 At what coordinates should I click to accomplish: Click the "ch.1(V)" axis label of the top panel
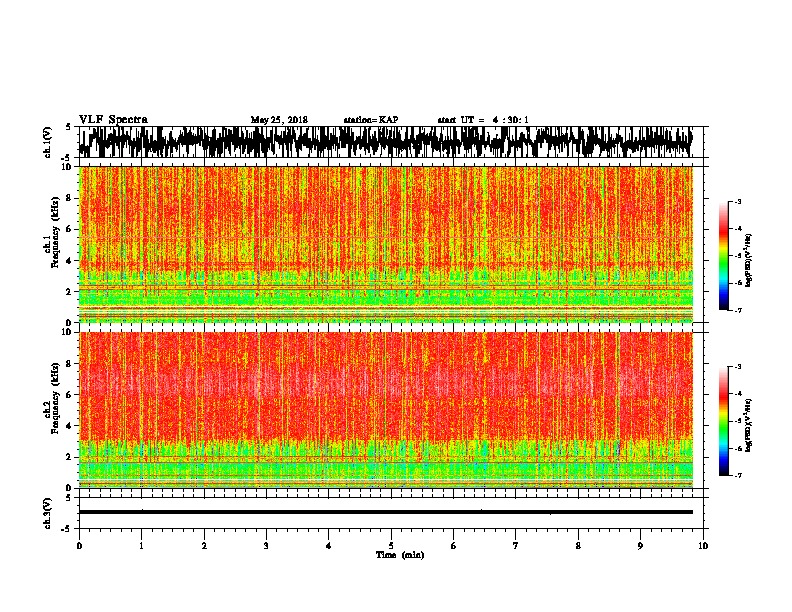click(48, 142)
